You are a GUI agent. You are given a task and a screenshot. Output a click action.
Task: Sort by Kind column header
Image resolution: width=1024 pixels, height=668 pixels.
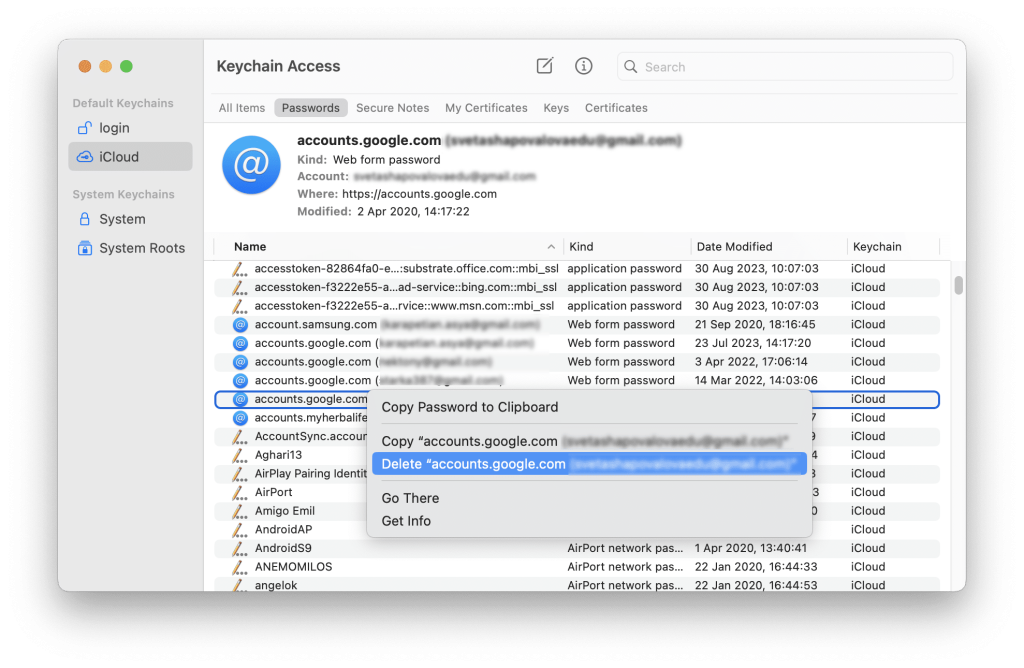pyautogui.click(x=627, y=247)
